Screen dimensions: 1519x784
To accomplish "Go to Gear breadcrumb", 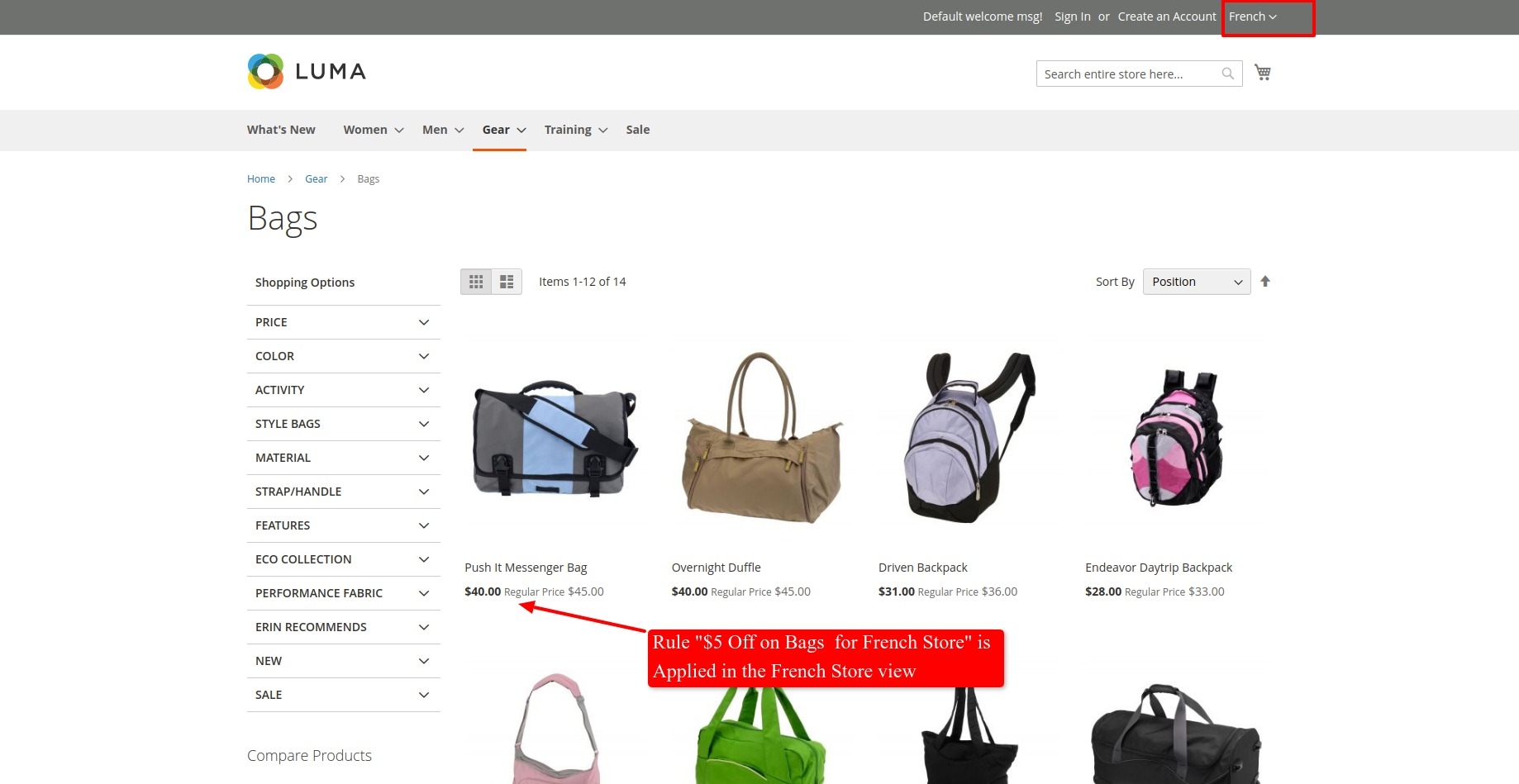I will click(316, 178).
